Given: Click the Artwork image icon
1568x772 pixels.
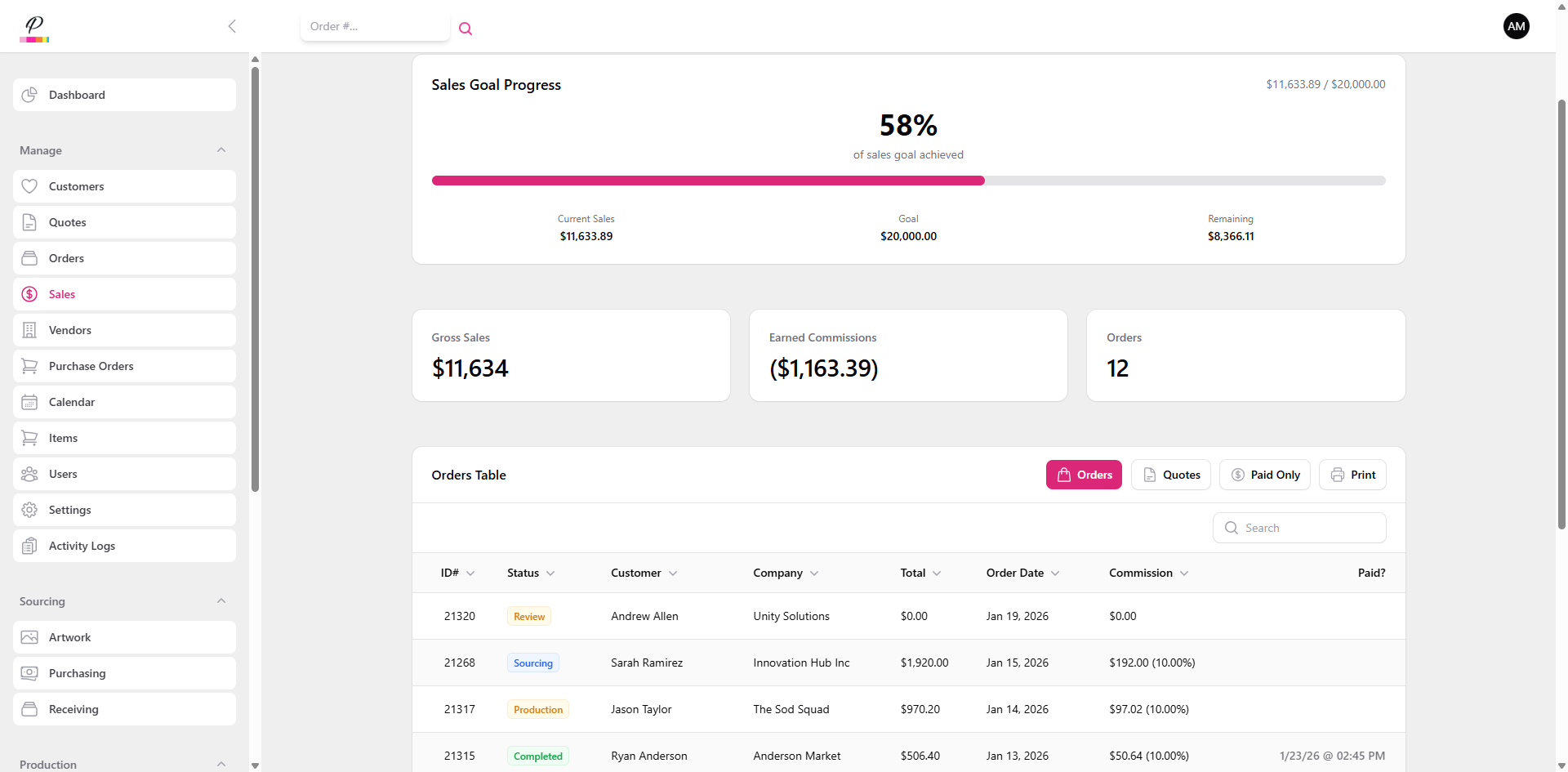Looking at the screenshot, I should click(x=29, y=637).
